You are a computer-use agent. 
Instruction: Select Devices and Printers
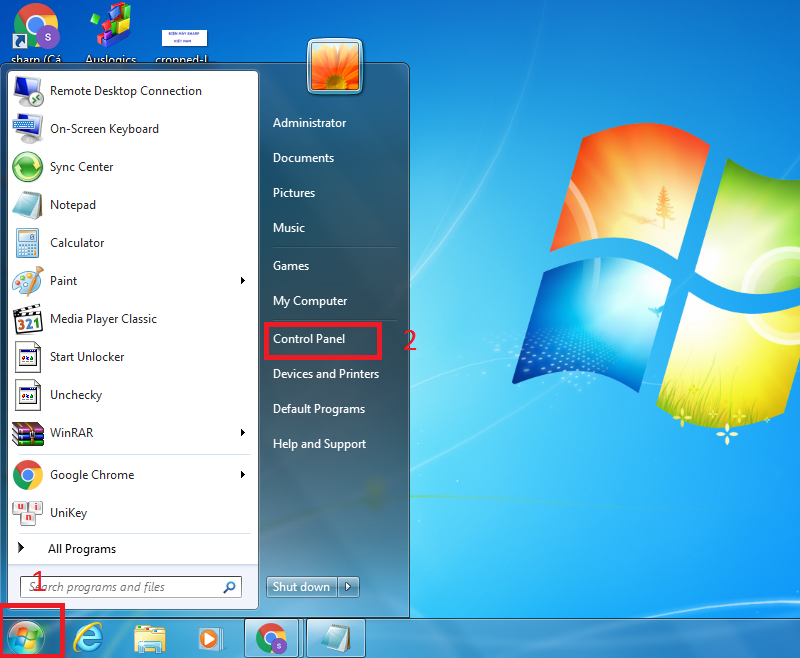pos(325,374)
